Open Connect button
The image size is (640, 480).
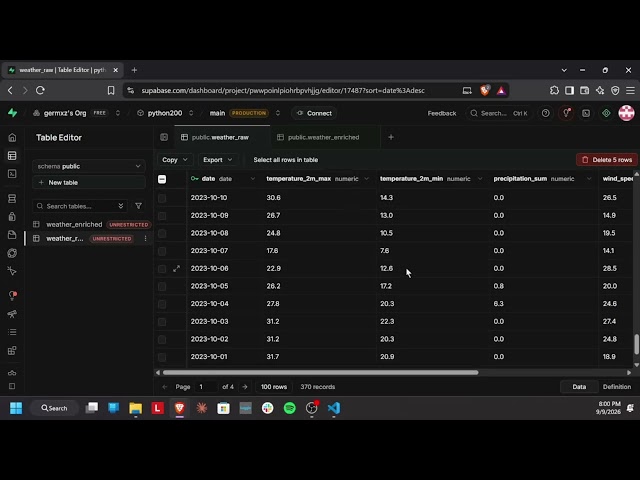pyautogui.click(x=314, y=113)
